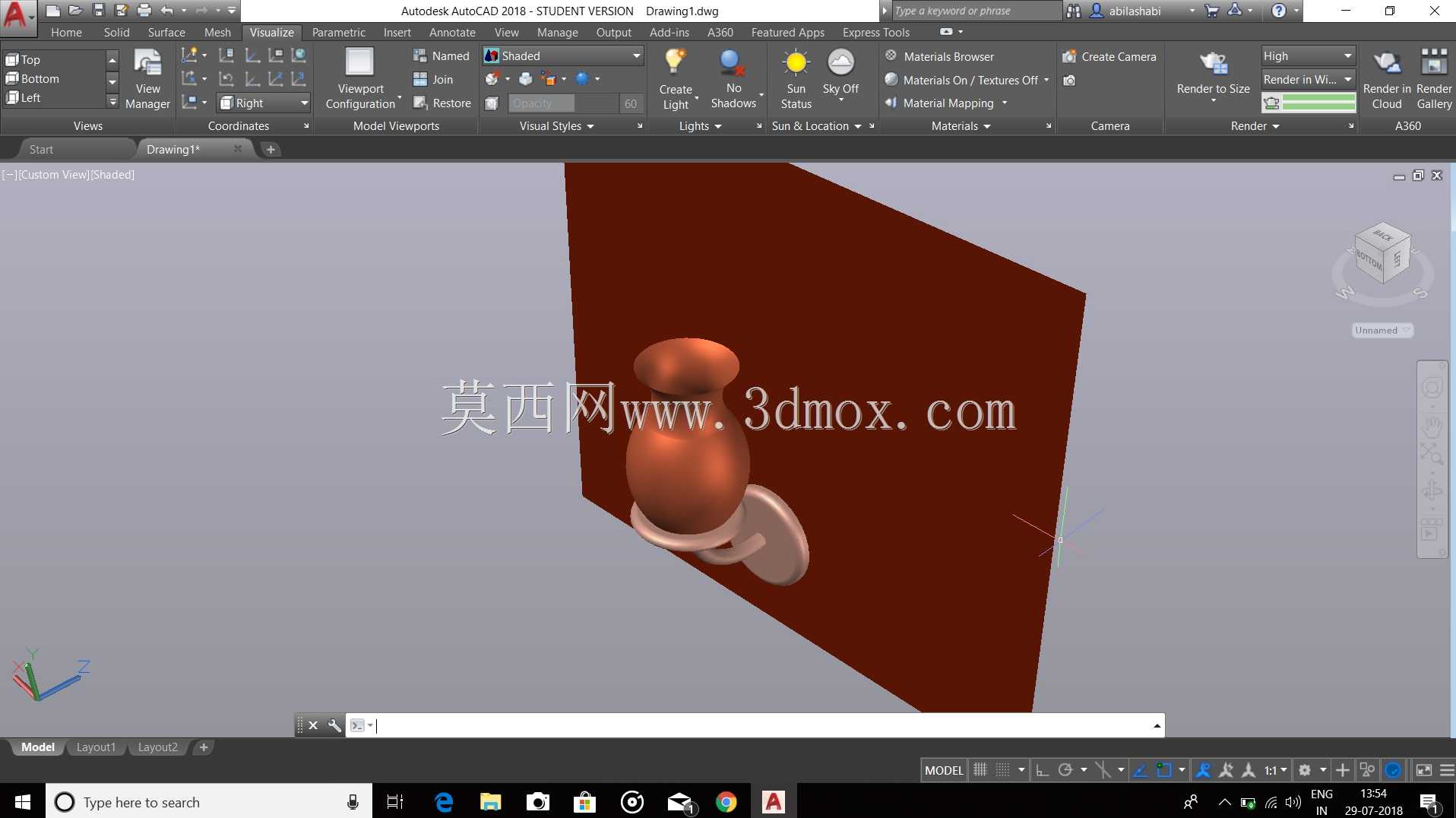Click the keyword search box in title bar

pos(976,11)
